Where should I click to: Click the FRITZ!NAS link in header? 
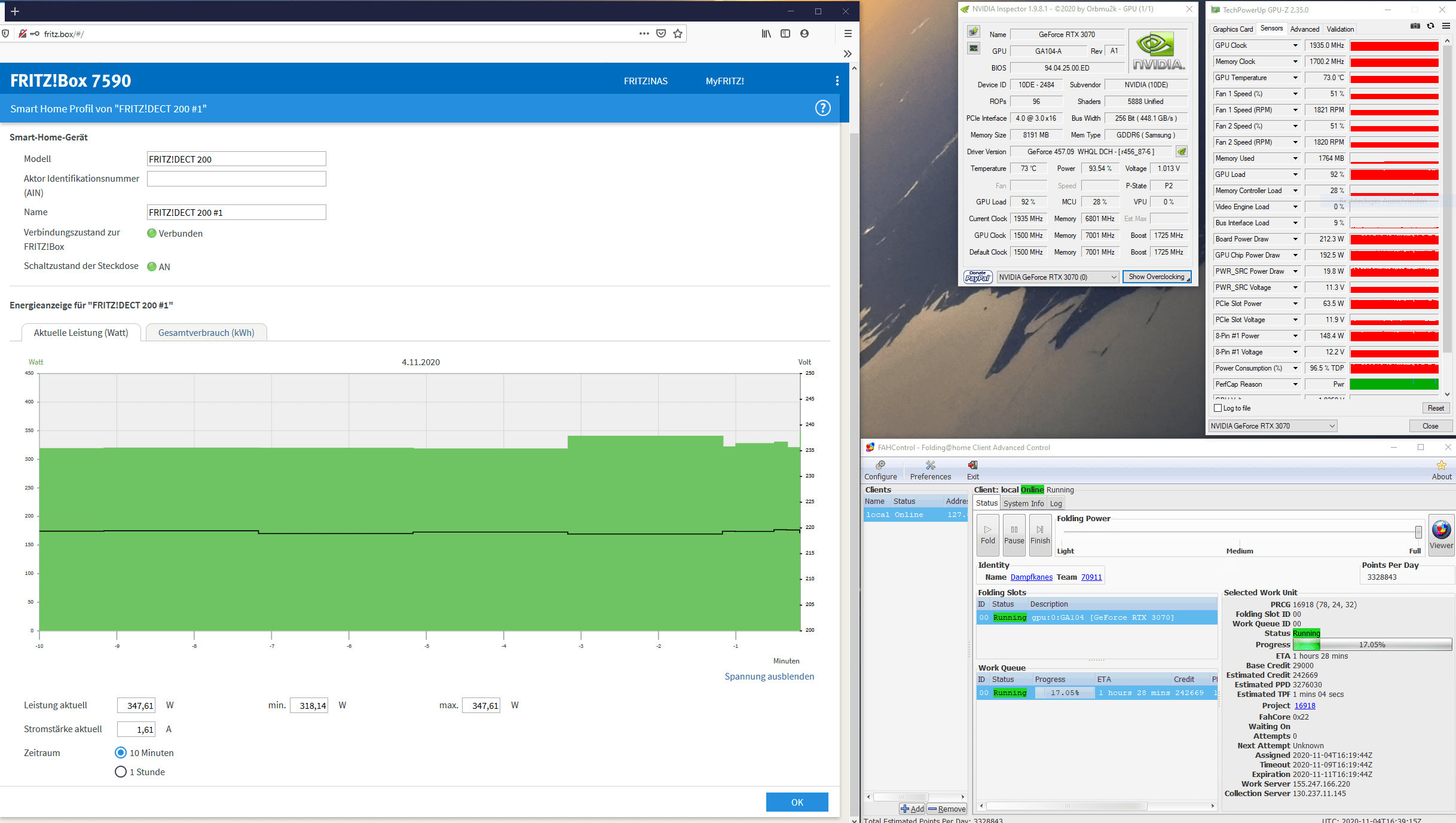tap(646, 81)
